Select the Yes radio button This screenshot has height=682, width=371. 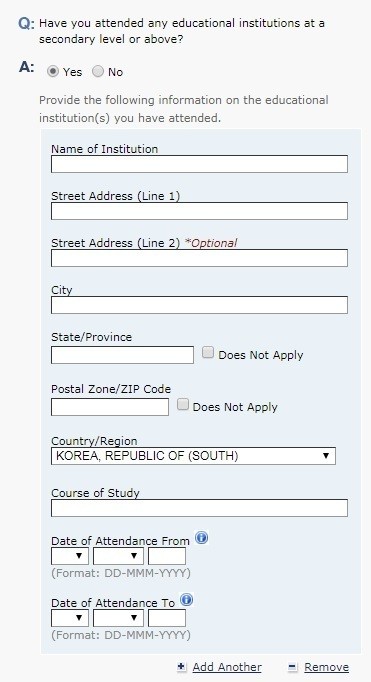pos(53,71)
